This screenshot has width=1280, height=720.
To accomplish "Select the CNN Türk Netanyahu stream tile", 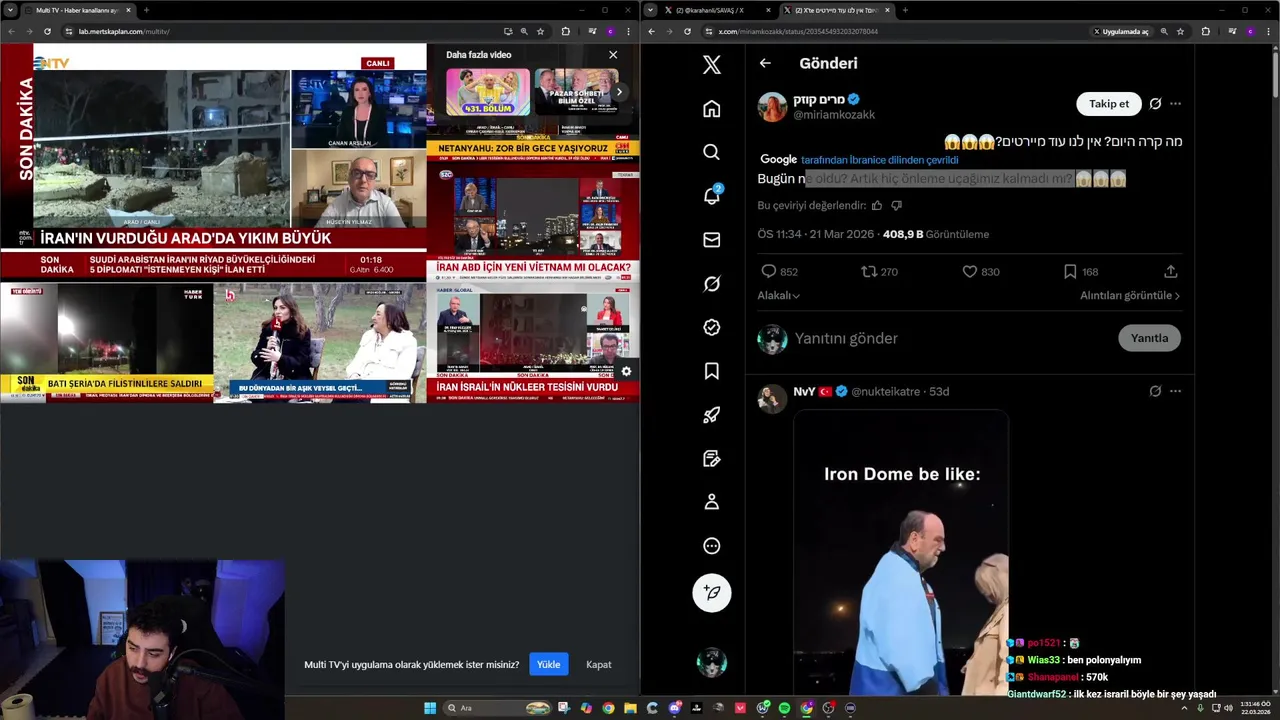I will click(x=533, y=146).
